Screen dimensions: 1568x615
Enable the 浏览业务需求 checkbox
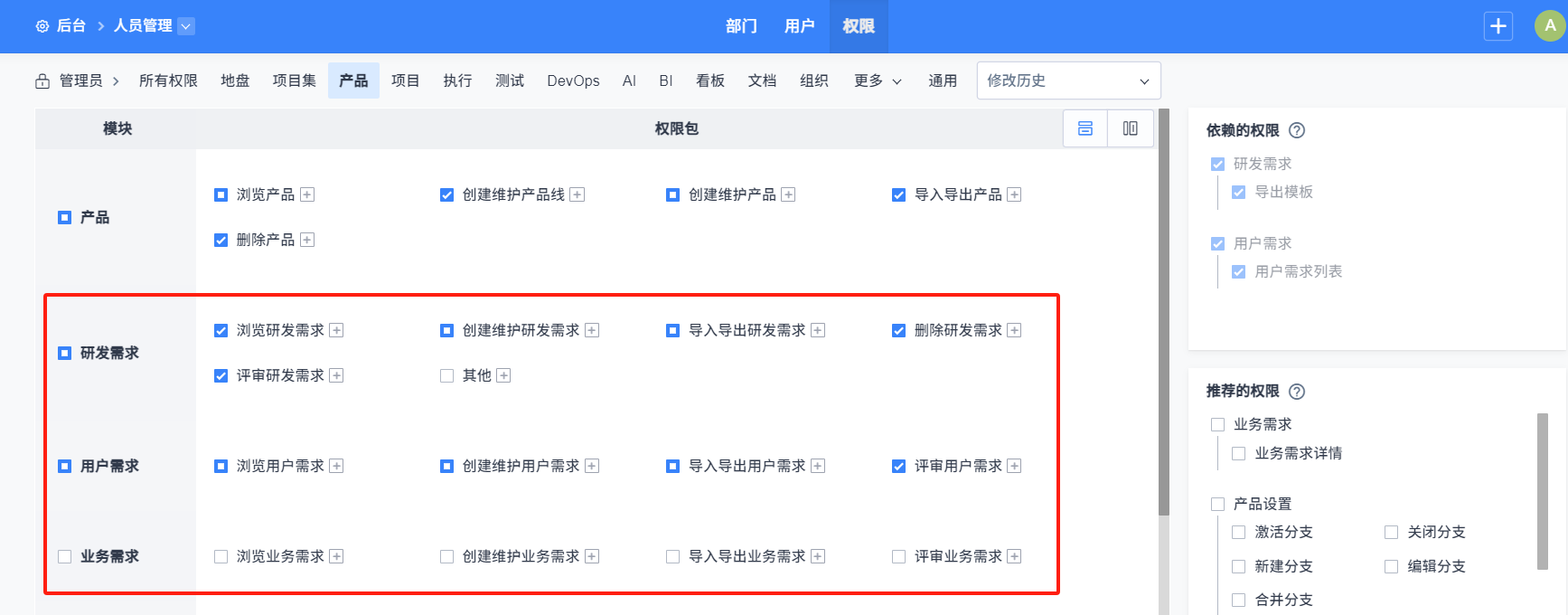click(221, 556)
